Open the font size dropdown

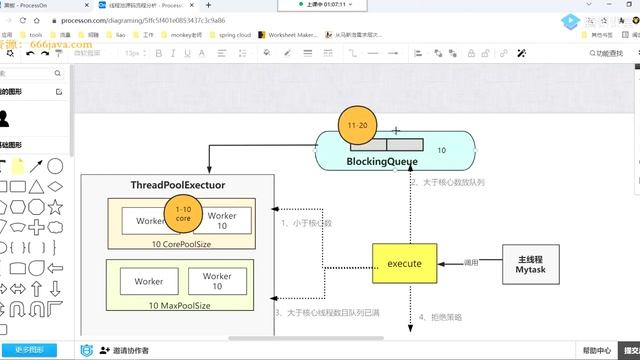pyautogui.click(x=135, y=53)
